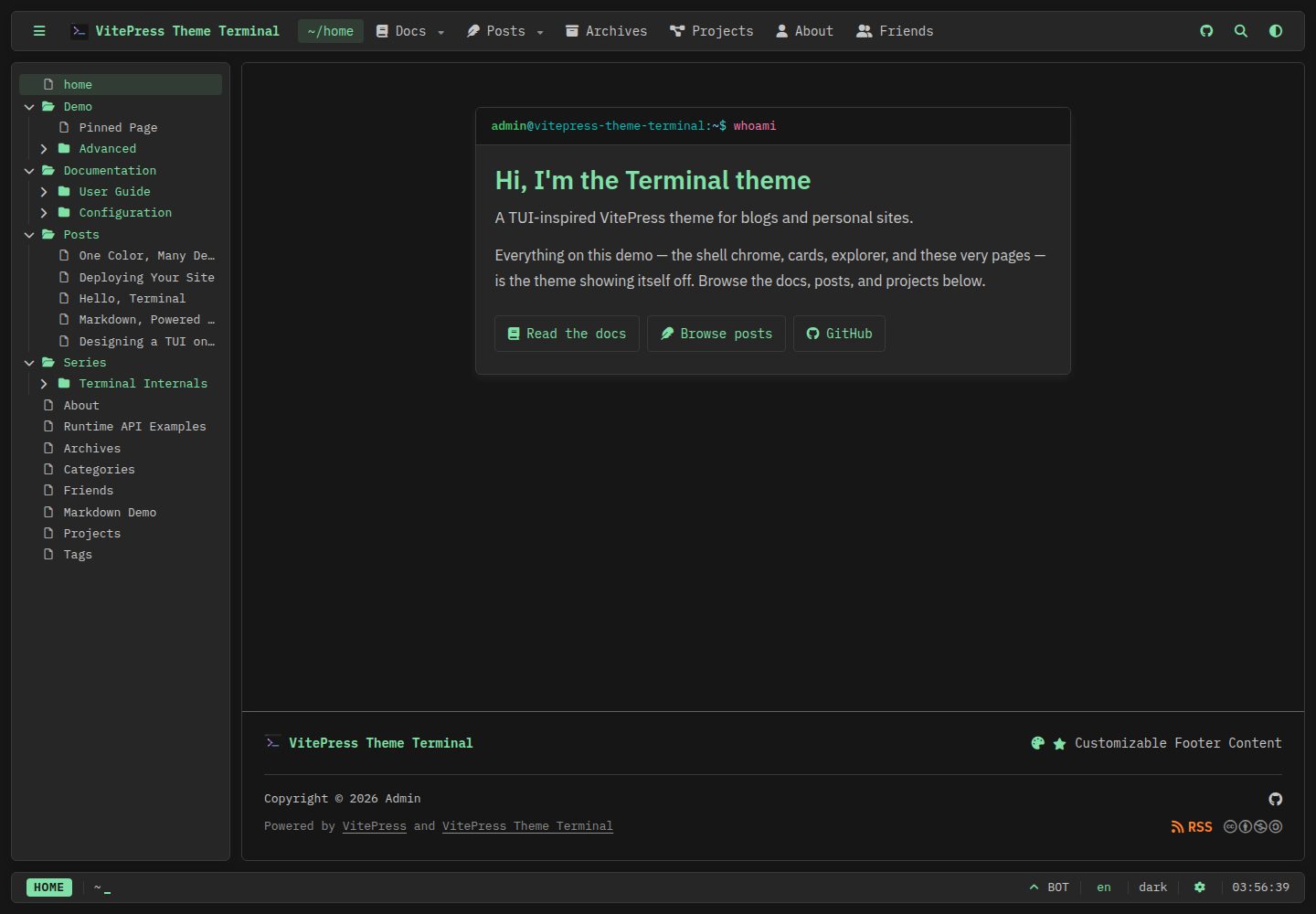Open the Deploying Your Site post
Image resolution: width=1316 pixels, height=914 pixels.
point(128,278)
